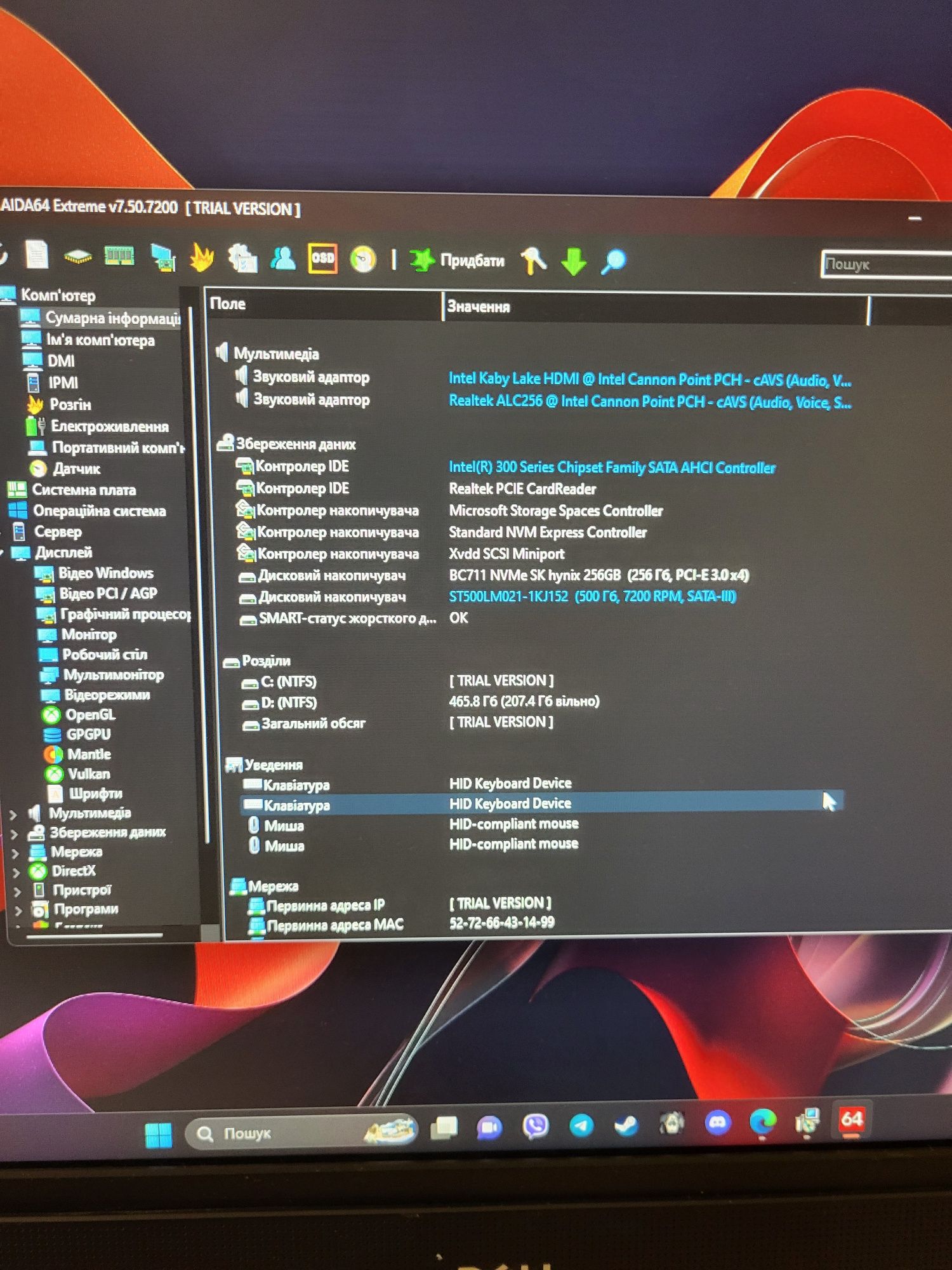Screen dimensions: 952x1270
Task: Select MAC address 52-72-66-43-14-99
Action: pyautogui.click(x=501, y=923)
